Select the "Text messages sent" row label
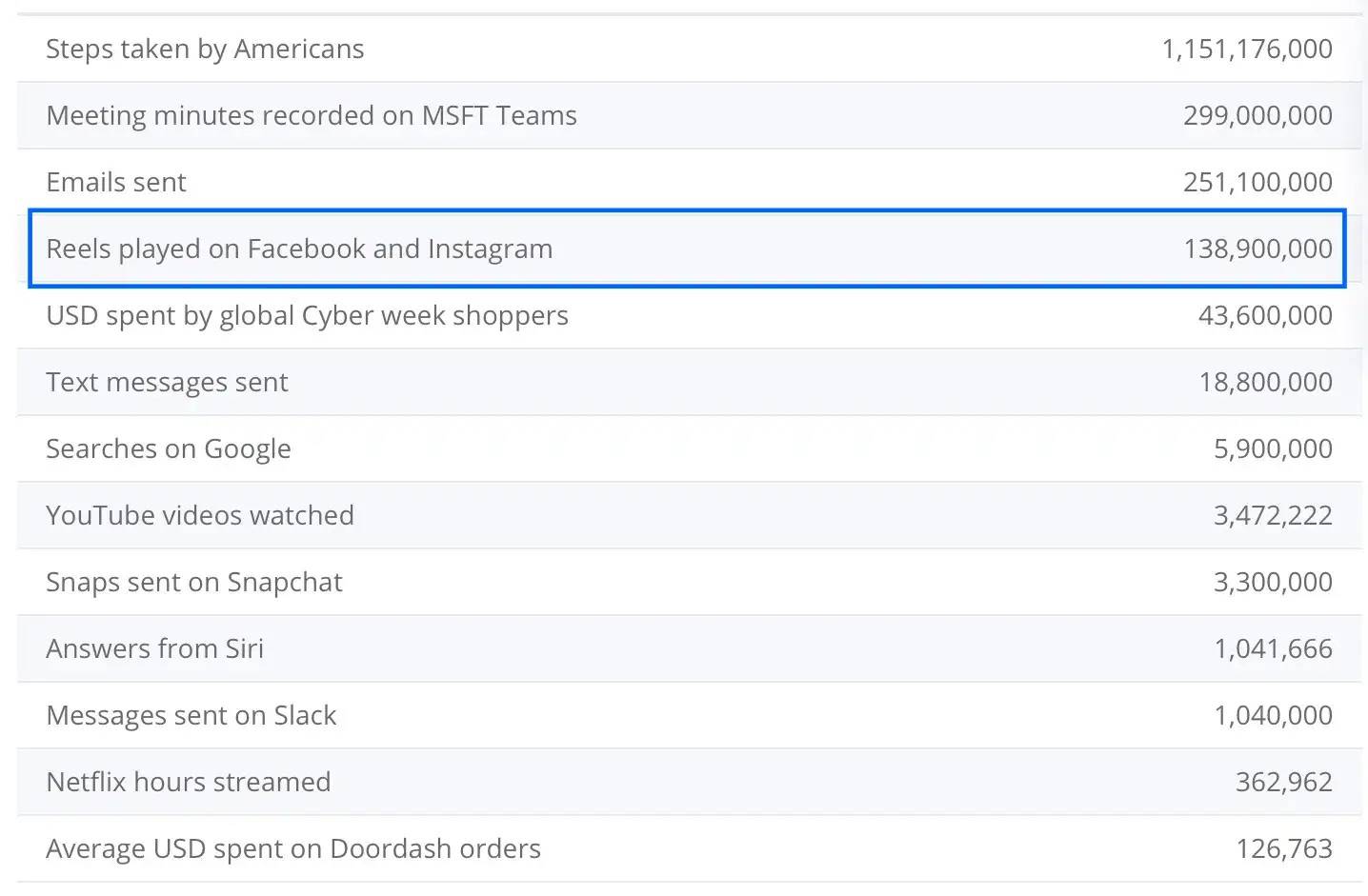 point(167,383)
